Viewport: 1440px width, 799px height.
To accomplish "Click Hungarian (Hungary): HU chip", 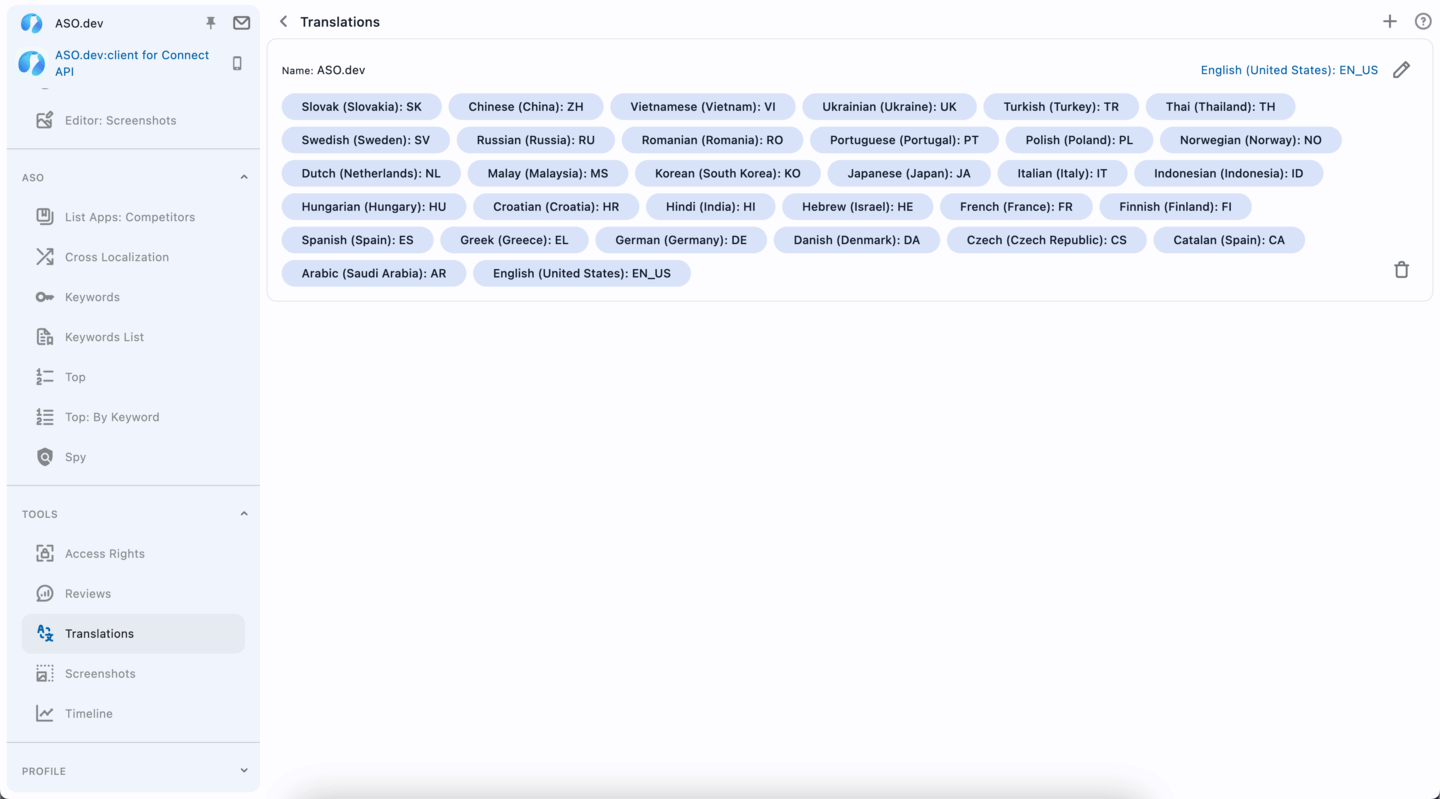I will pos(374,207).
